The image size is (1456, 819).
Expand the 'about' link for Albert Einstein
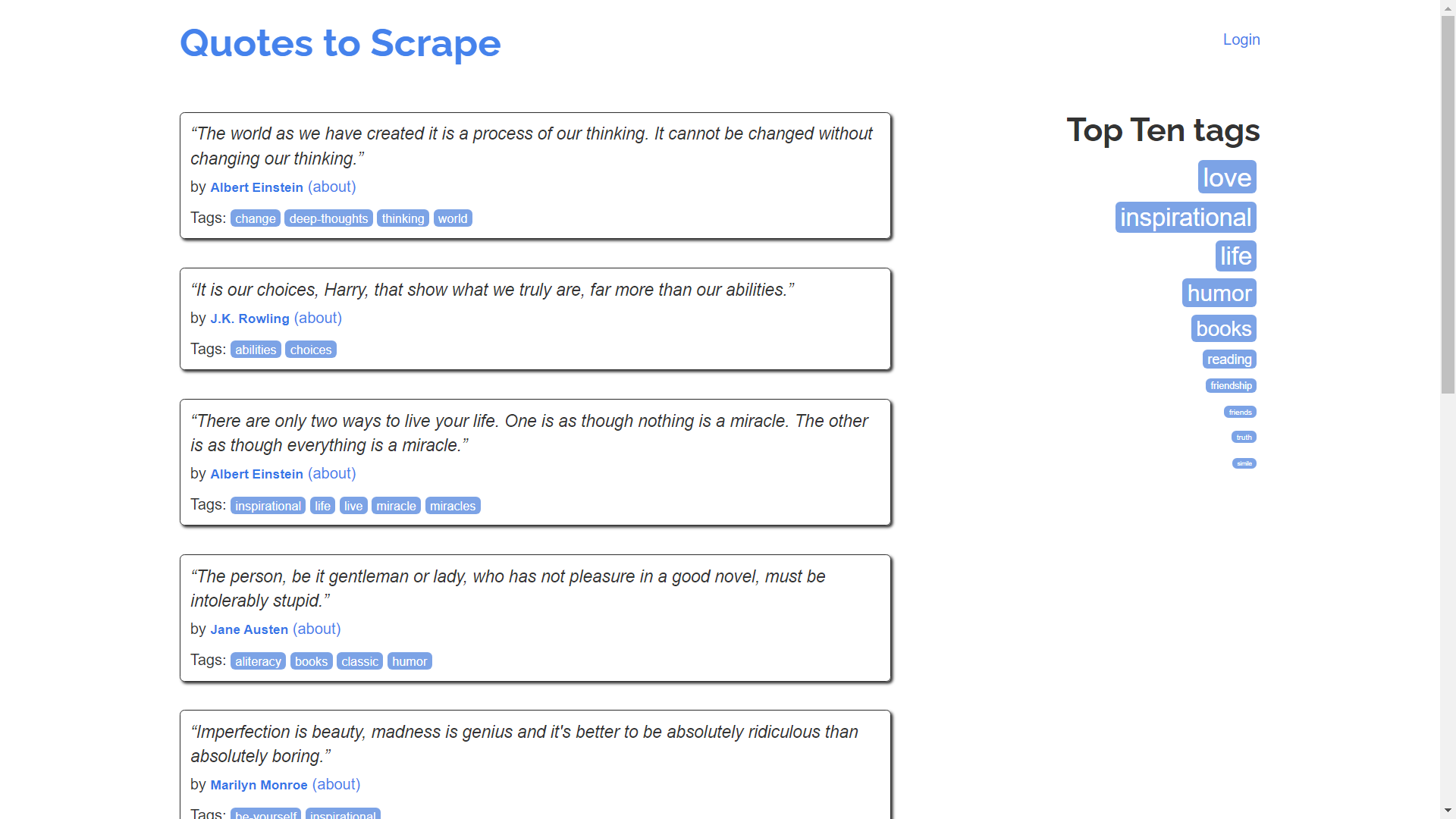pyautogui.click(x=331, y=186)
